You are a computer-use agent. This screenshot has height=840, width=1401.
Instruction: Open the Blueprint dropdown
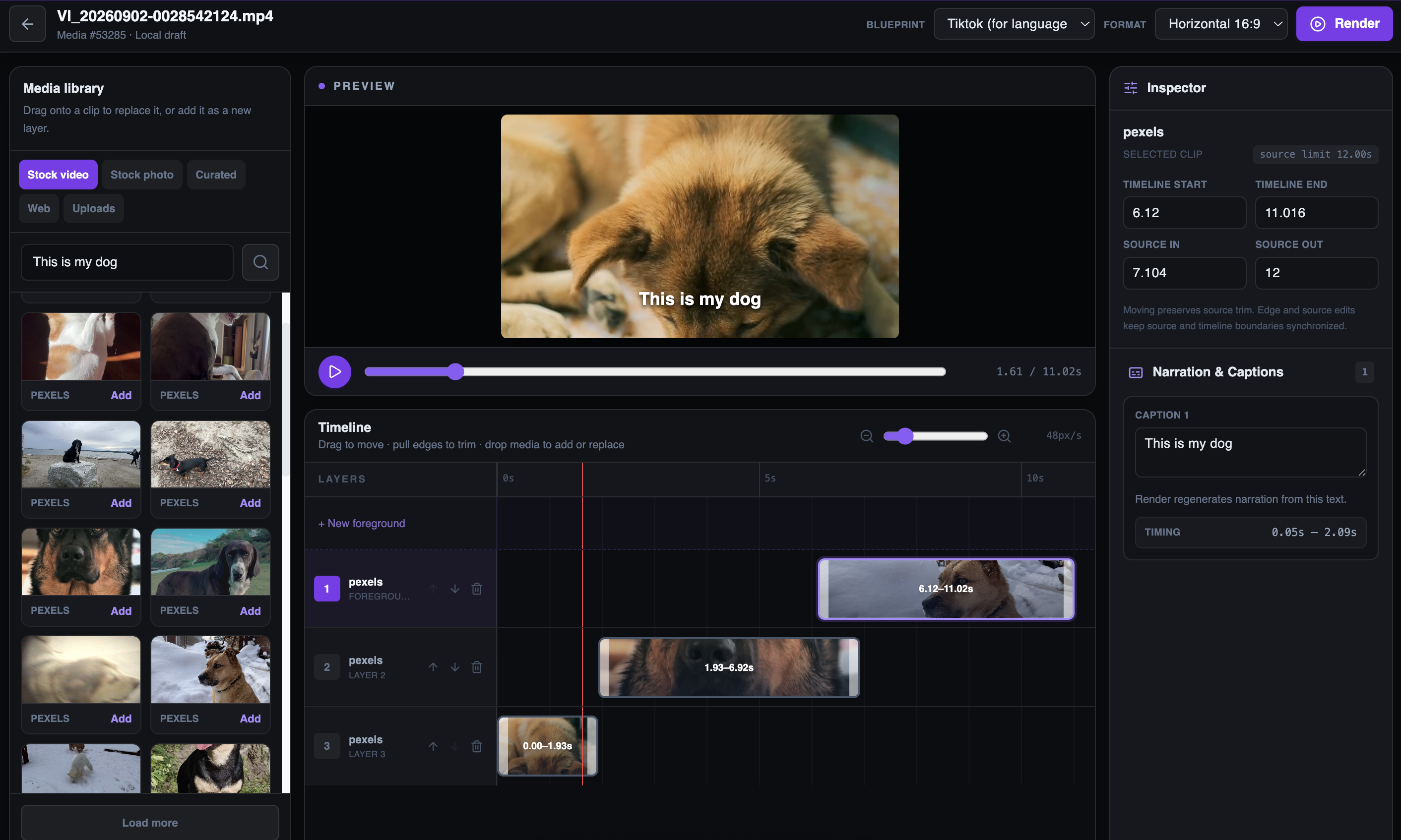(x=1014, y=24)
